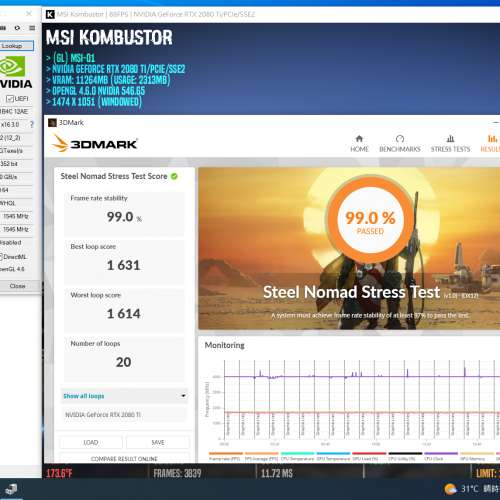Image resolution: width=500 pixels, height=500 pixels.
Task: Click the Steel Nomad Stress Test Score heading
Action: tap(114, 176)
